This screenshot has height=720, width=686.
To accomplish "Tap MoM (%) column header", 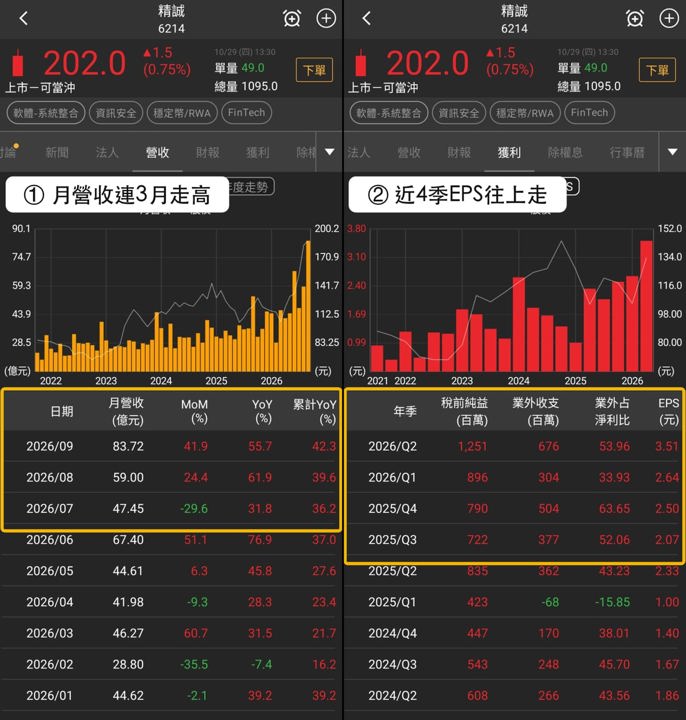I will point(194,411).
